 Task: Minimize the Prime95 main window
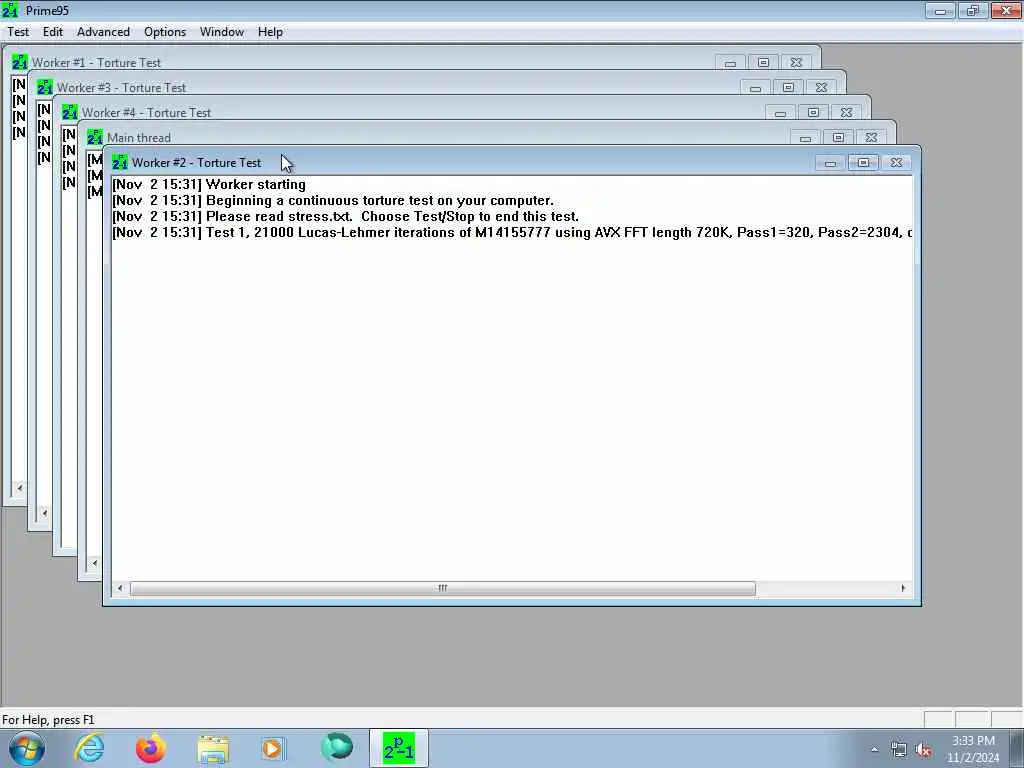pos(940,10)
